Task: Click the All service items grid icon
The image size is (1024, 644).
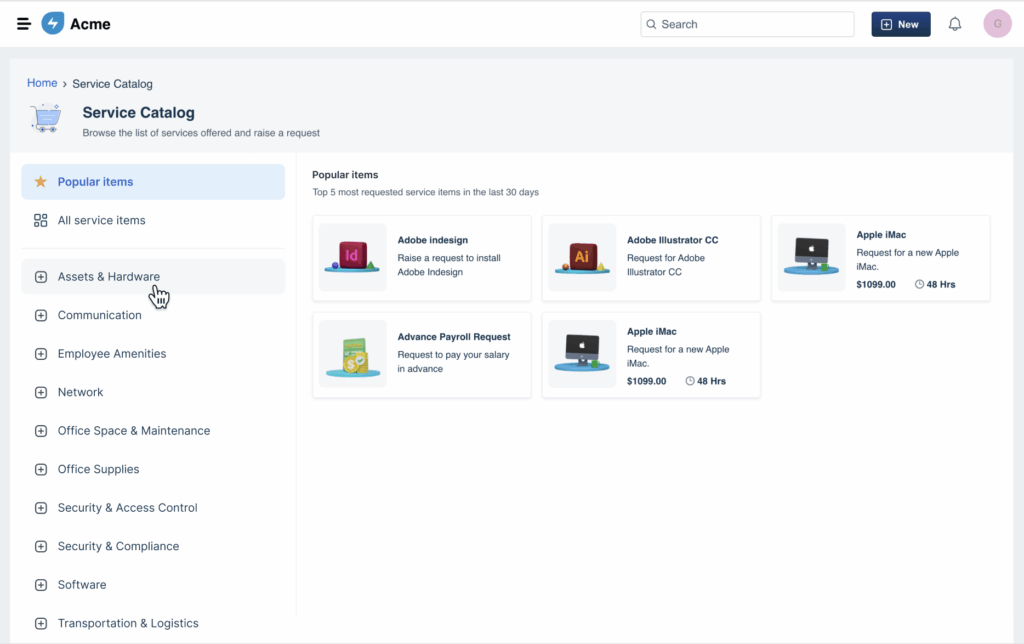Action: 40,220
